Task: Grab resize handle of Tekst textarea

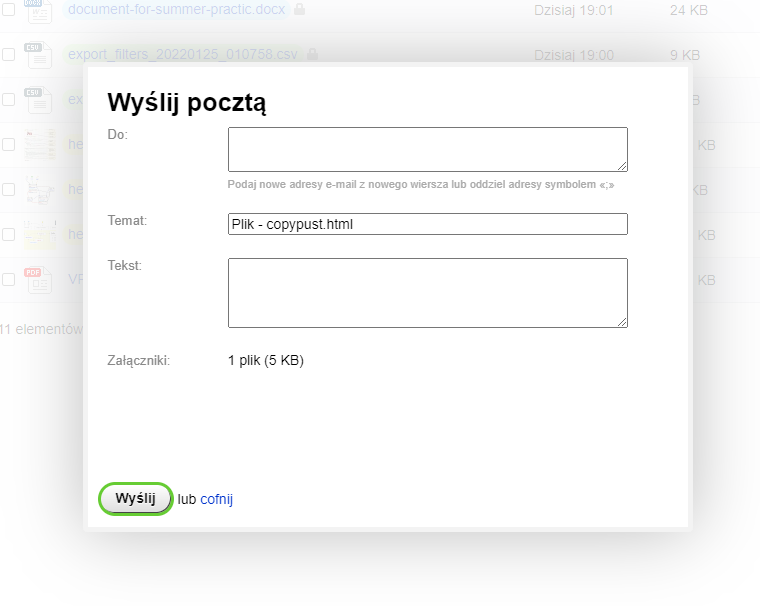Action: pos(622,322)
